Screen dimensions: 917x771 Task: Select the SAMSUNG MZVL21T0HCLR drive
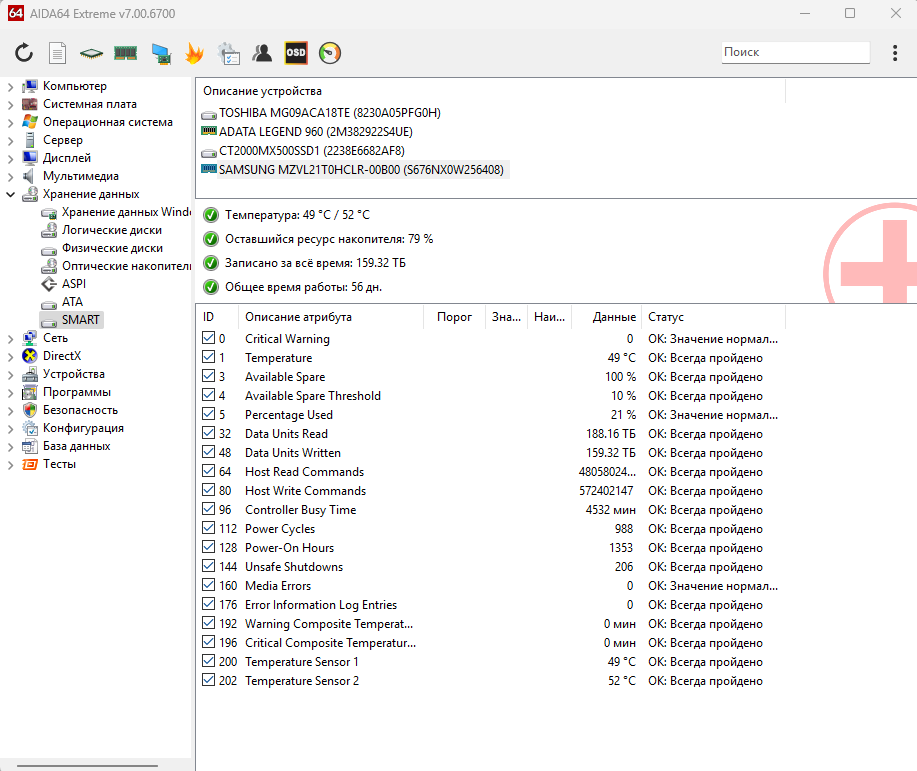tap(361, 170)
